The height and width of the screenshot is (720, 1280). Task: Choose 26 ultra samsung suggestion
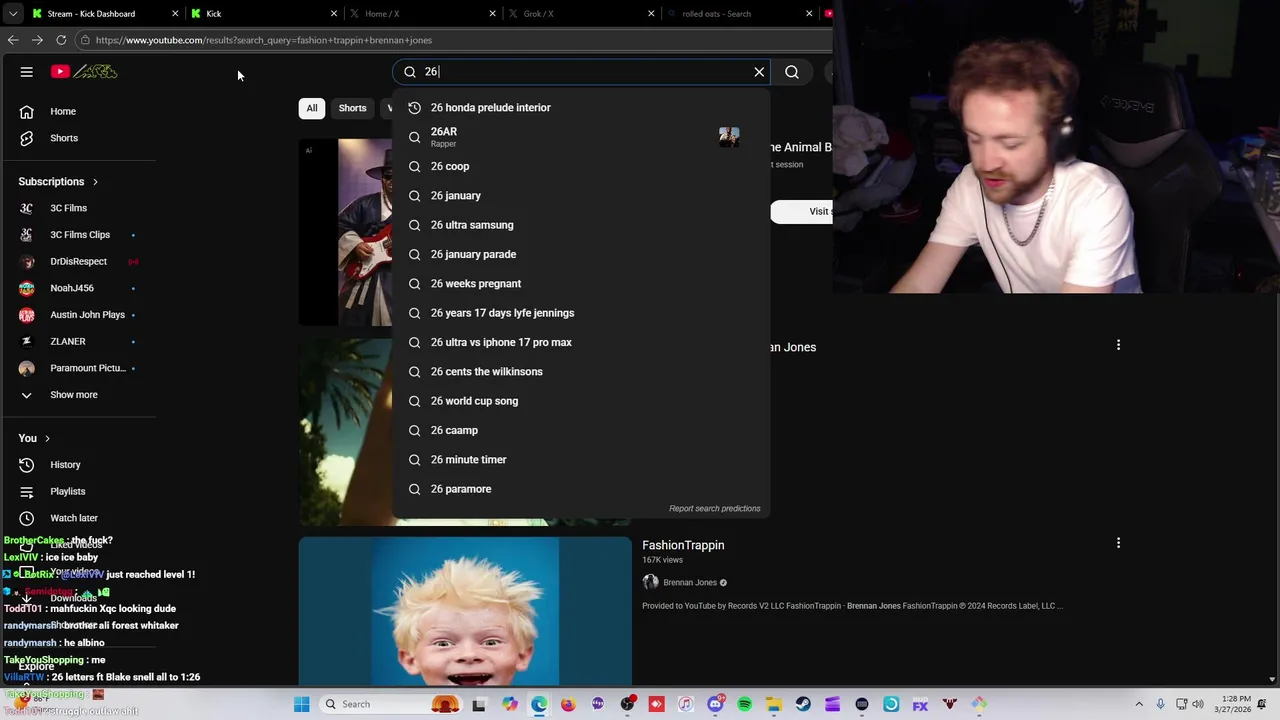581,225
